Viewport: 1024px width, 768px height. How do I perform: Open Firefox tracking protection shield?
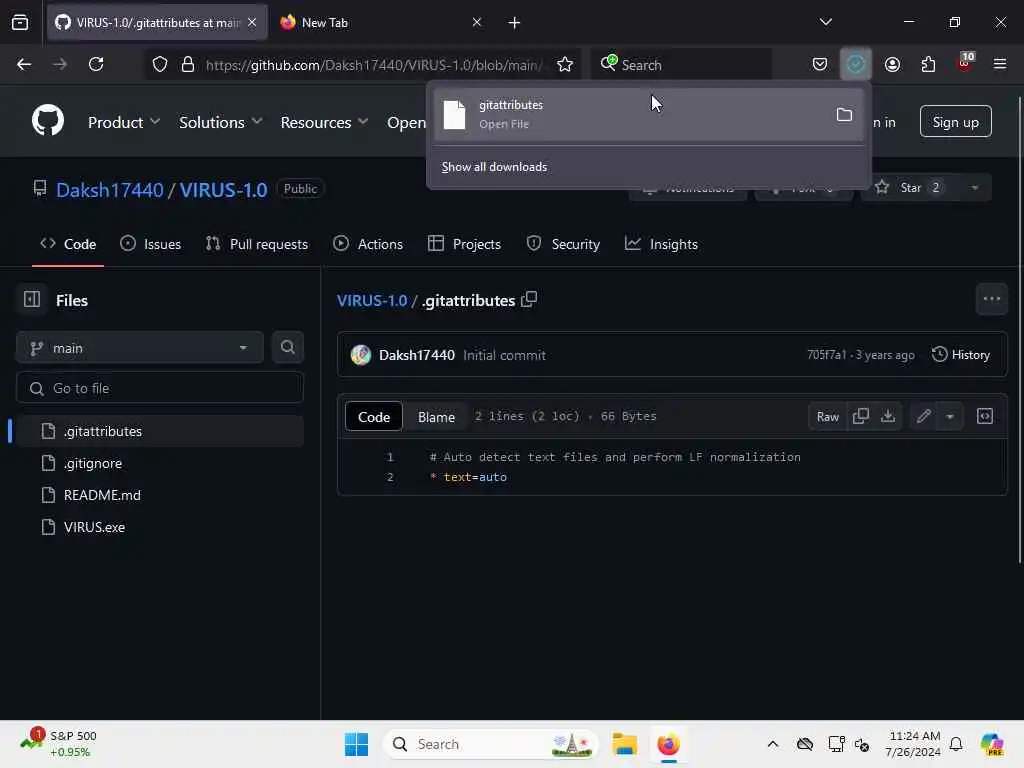160,64
